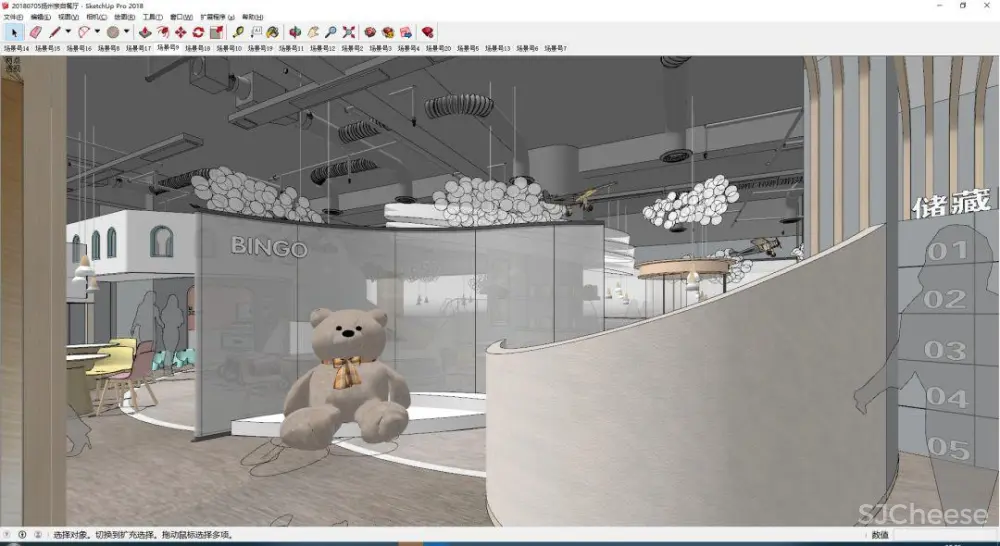Pick the Eraser tool

(36, 32)
